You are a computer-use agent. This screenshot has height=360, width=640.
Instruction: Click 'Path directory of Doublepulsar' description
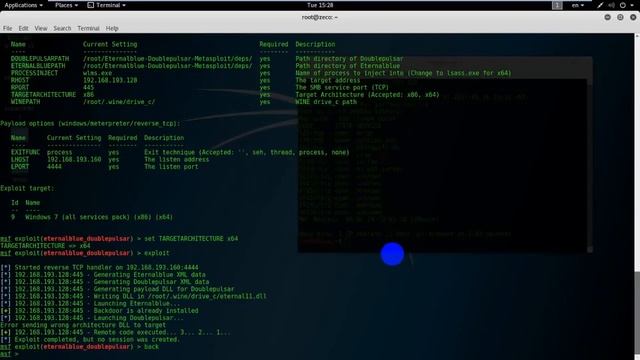(349, 59)
